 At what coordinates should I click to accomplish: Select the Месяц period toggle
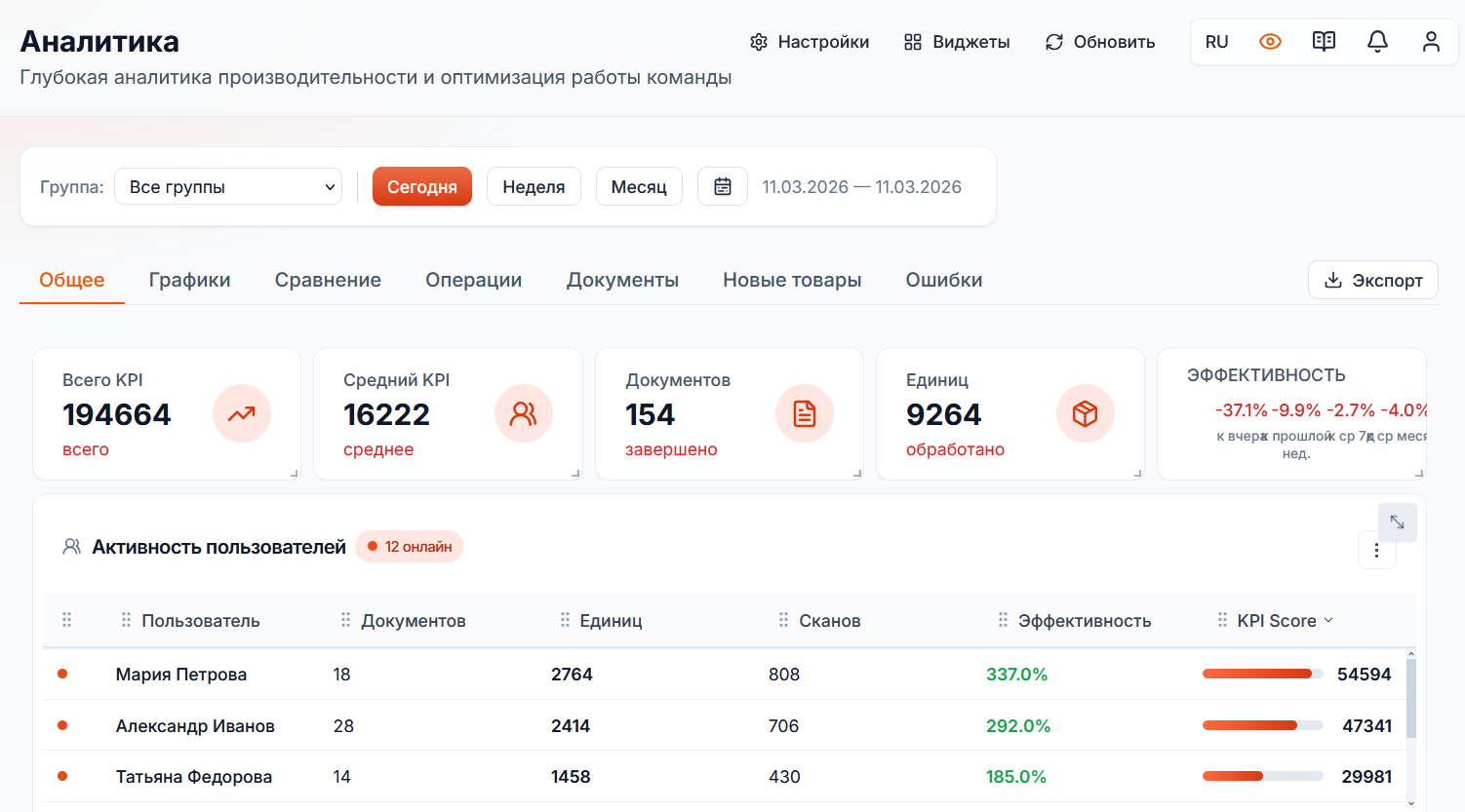639,186
